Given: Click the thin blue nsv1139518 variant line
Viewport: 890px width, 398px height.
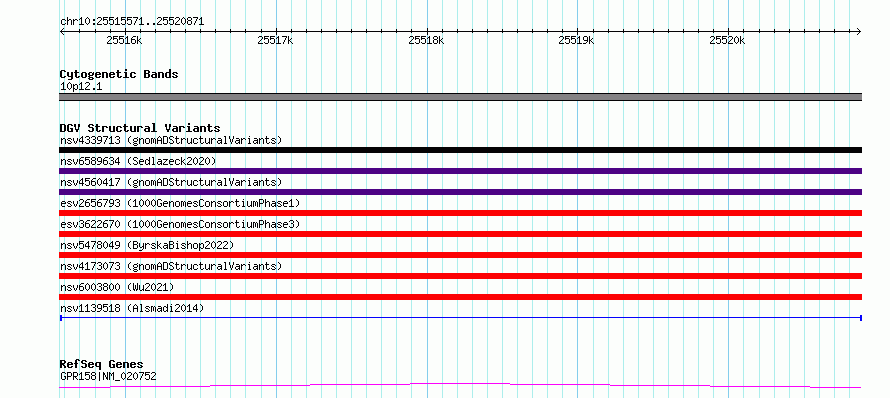Looking at the screenshot, I should pyautogui.click(x=460, y=318).
